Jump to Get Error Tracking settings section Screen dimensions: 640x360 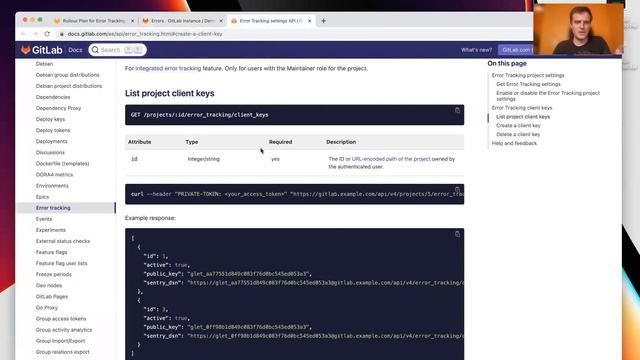click(x=528, y=84)
